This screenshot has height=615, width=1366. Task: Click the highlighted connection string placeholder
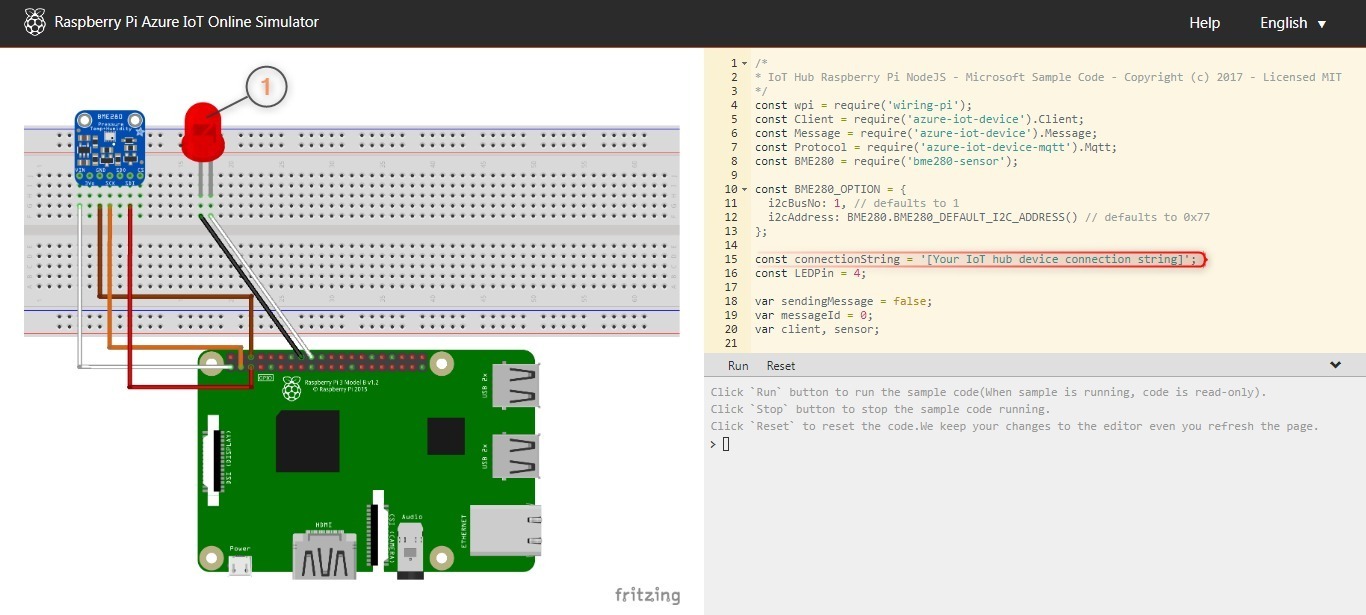1054,260
